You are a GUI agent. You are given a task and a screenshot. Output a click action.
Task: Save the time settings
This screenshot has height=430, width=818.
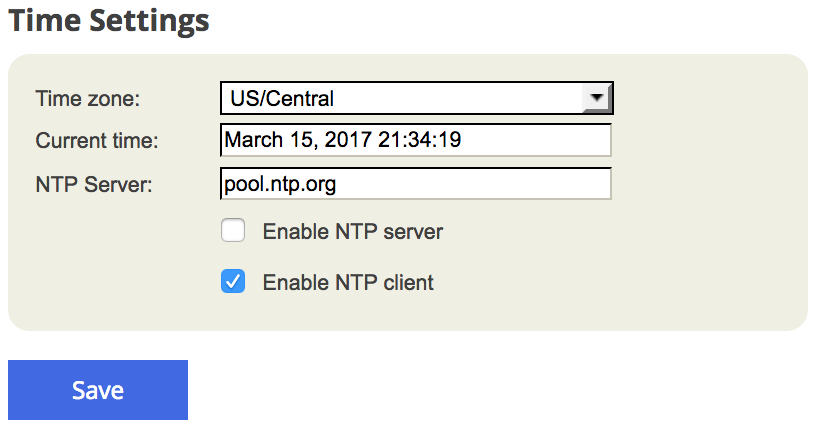point(98,390)
